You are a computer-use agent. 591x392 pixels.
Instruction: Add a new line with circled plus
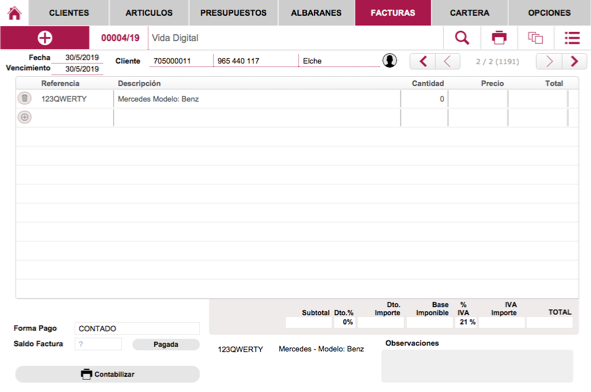click(x=24, y=117)
